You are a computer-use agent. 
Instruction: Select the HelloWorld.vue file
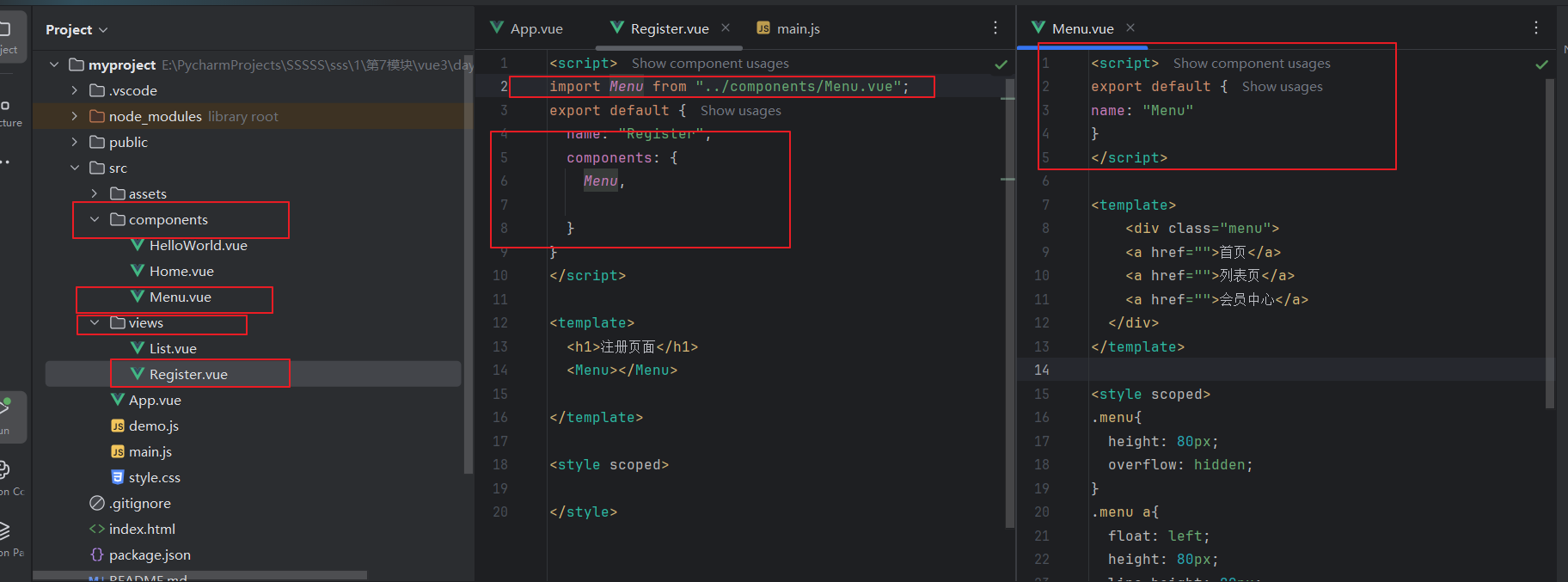[199, 245]
